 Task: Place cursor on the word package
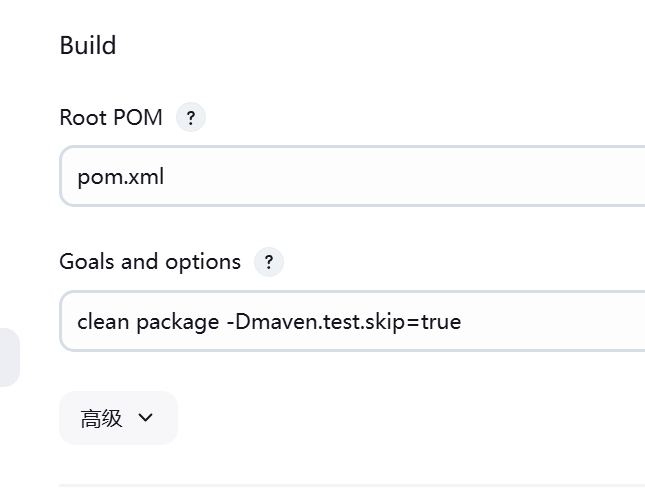tap(178, 322)
